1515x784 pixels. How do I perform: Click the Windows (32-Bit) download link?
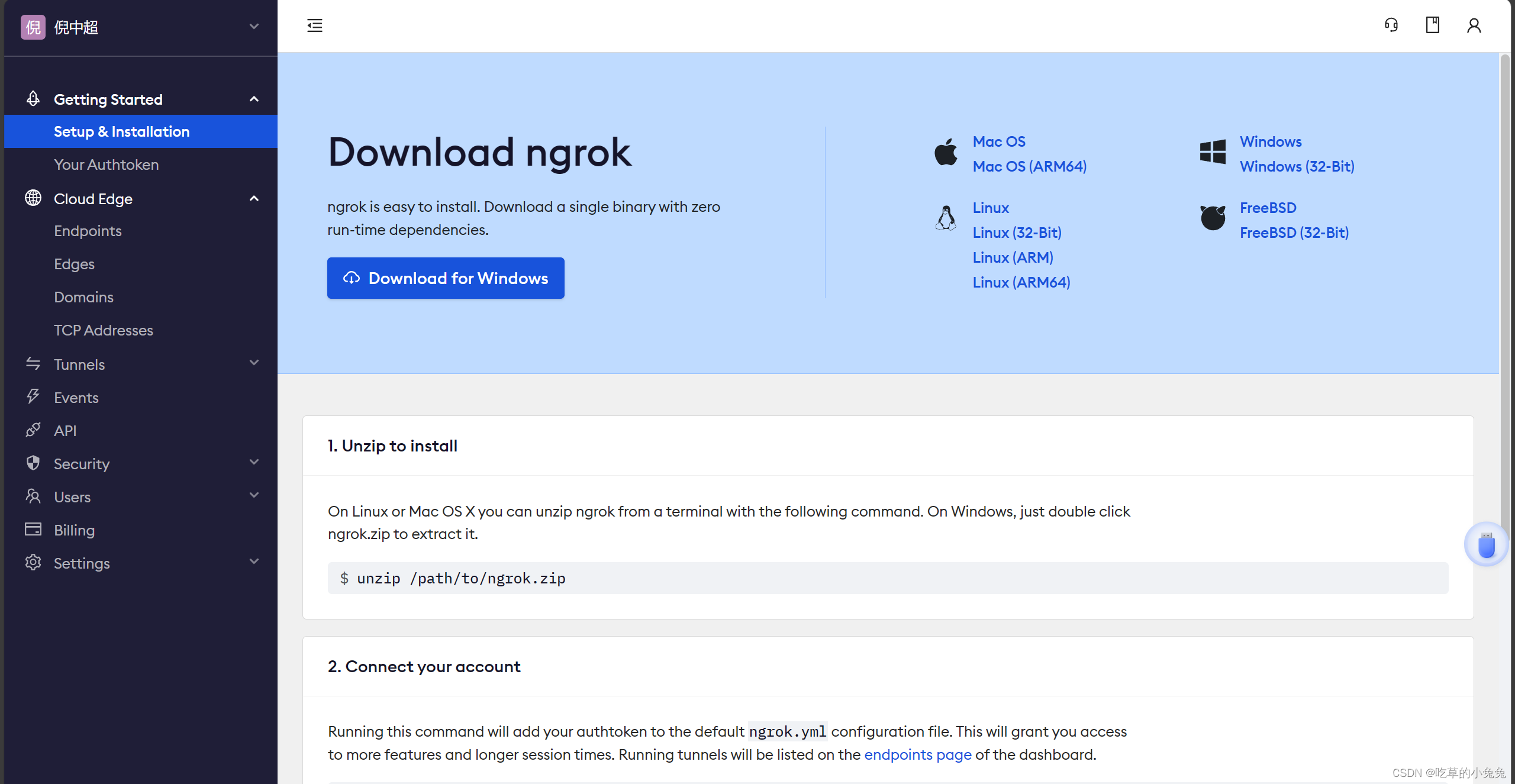point(1297,166)
